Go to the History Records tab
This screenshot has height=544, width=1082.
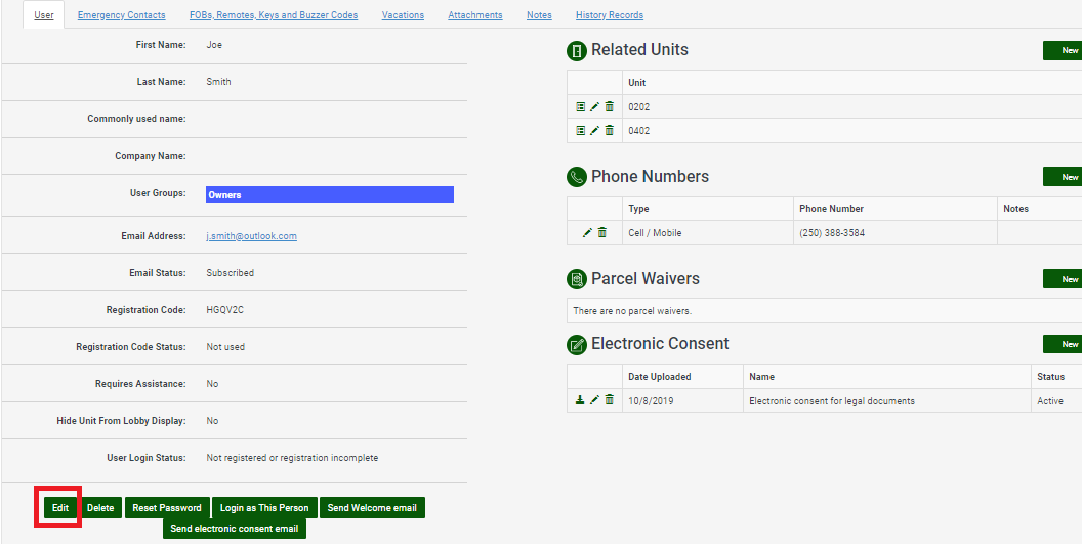tap(609, 15)
